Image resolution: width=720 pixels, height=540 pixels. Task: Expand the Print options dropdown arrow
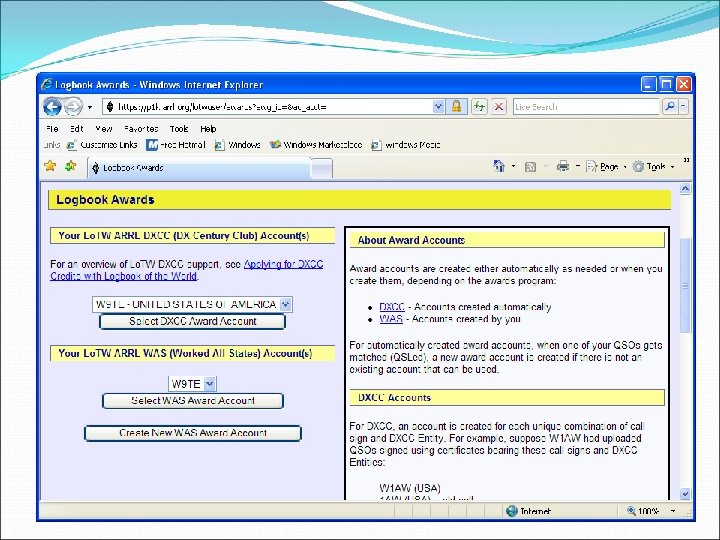pyautogui.click(x=578, y=166)
